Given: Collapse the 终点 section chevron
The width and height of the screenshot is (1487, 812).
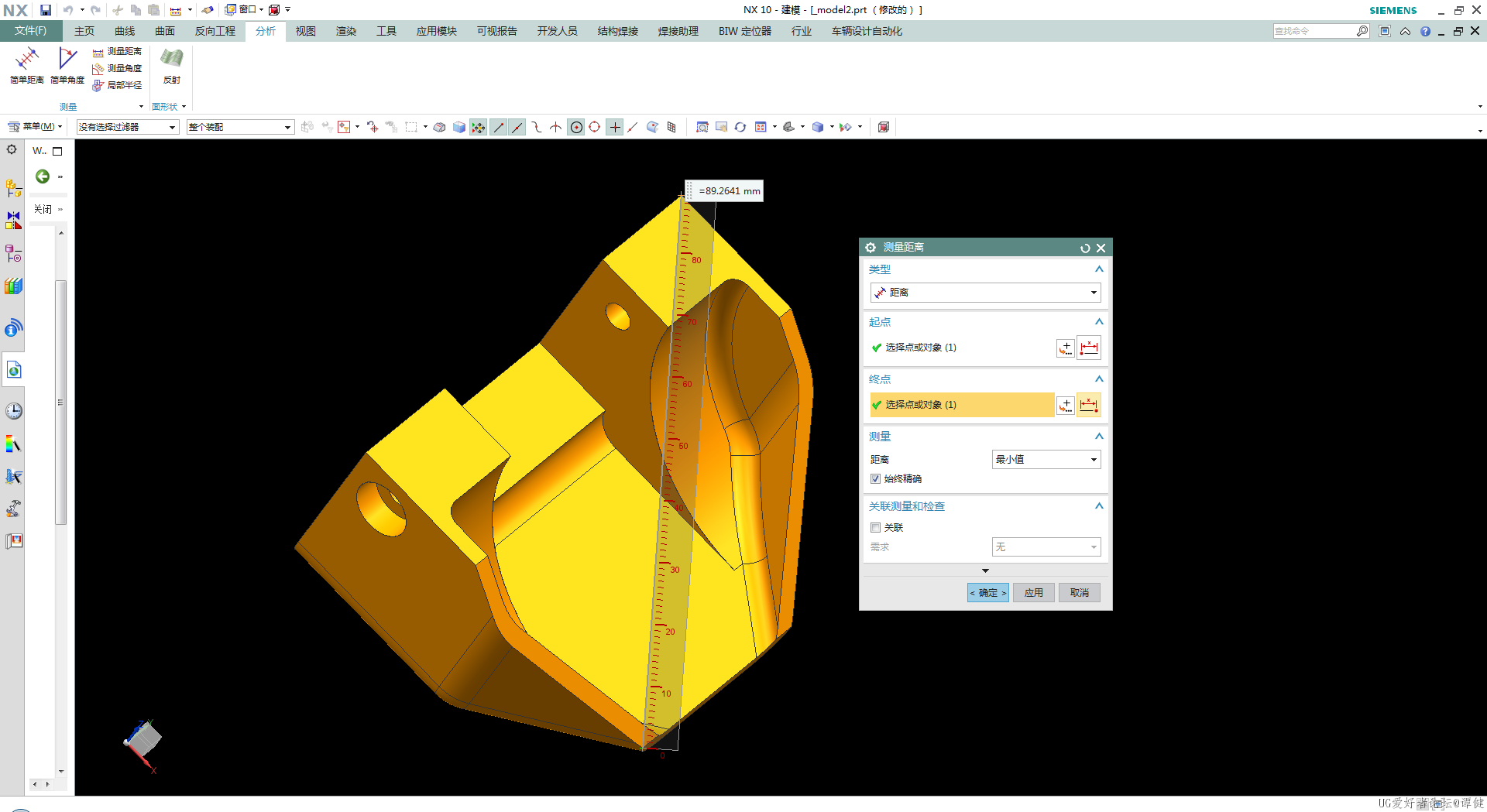Looking at the screenshot, I should (x=1098, y=379).
